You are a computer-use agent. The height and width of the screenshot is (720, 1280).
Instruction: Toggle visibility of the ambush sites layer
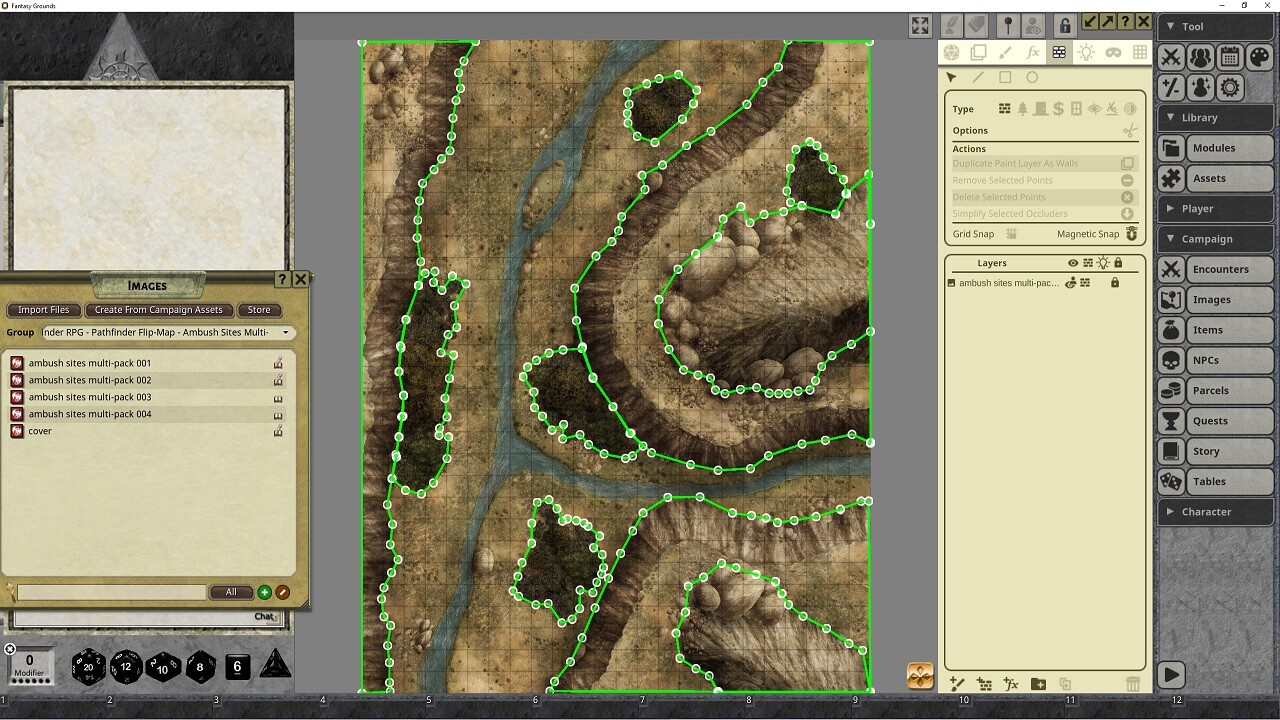pos(1071,283)
